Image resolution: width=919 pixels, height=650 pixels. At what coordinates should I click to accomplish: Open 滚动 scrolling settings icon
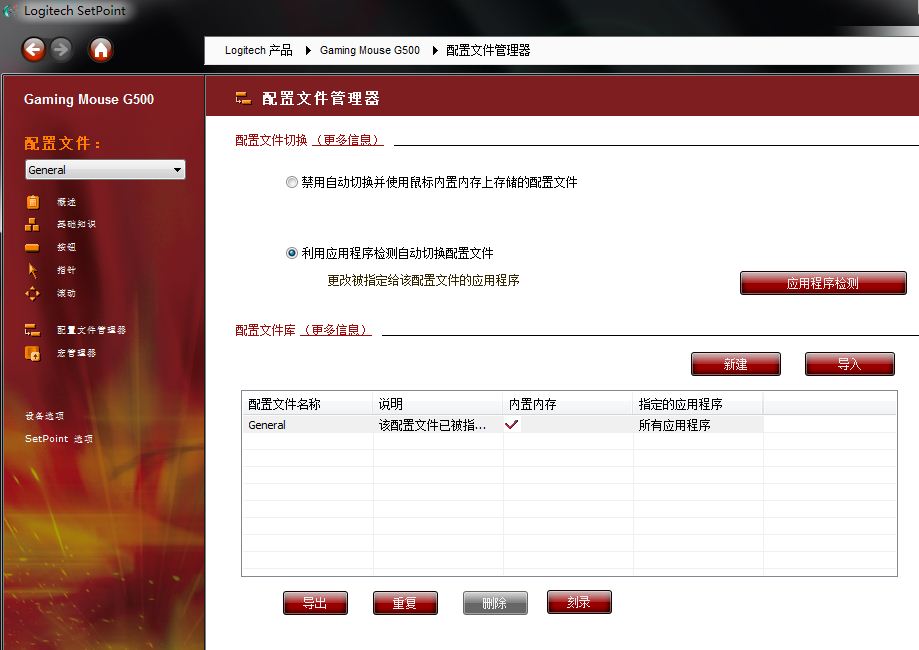(32, 294)
